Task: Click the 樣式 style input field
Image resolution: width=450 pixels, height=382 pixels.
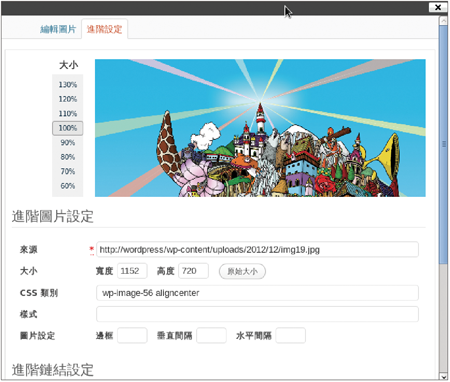Action: click(x=257, y=314)
